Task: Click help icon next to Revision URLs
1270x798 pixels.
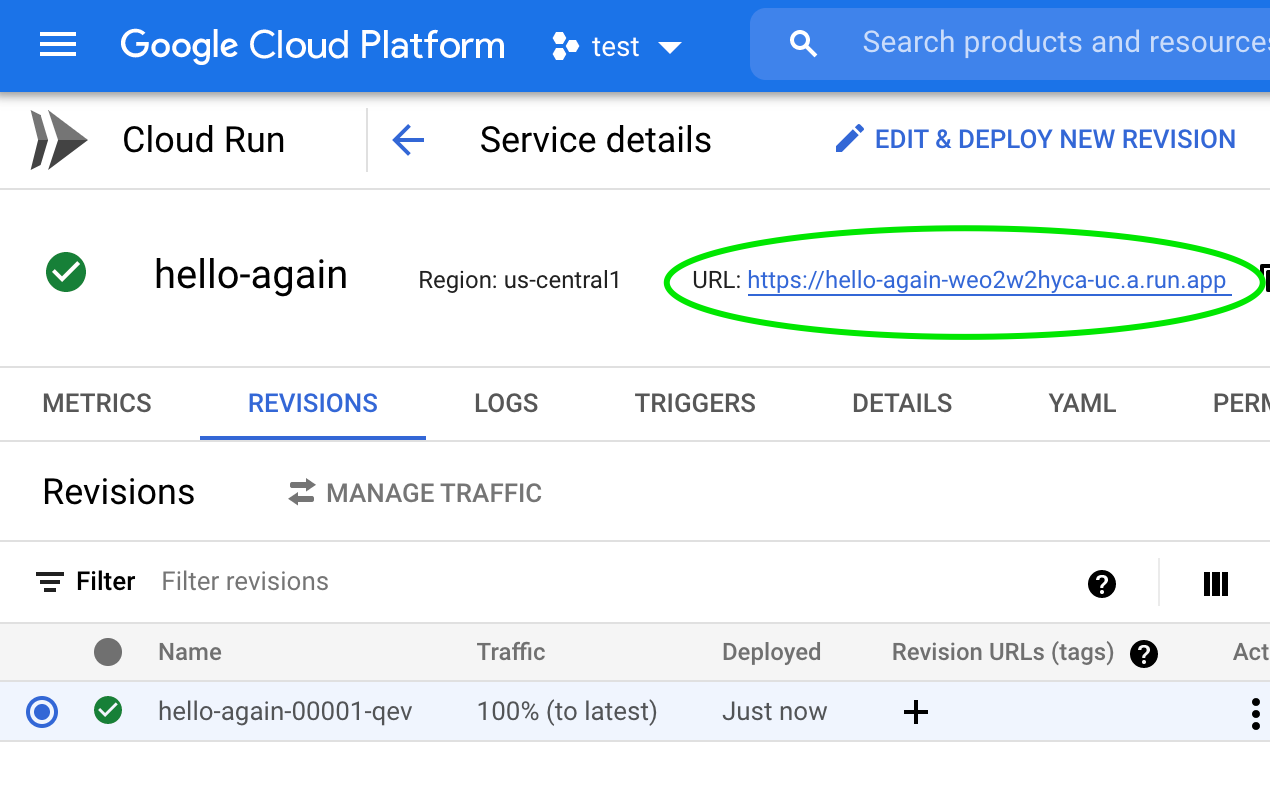Action: coord(1143,654)
